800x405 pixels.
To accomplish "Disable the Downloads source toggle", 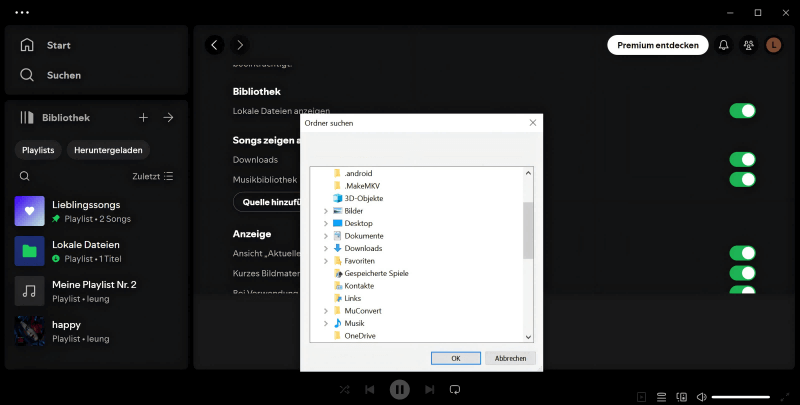I will pyautogui.click(x=742, y=160).
